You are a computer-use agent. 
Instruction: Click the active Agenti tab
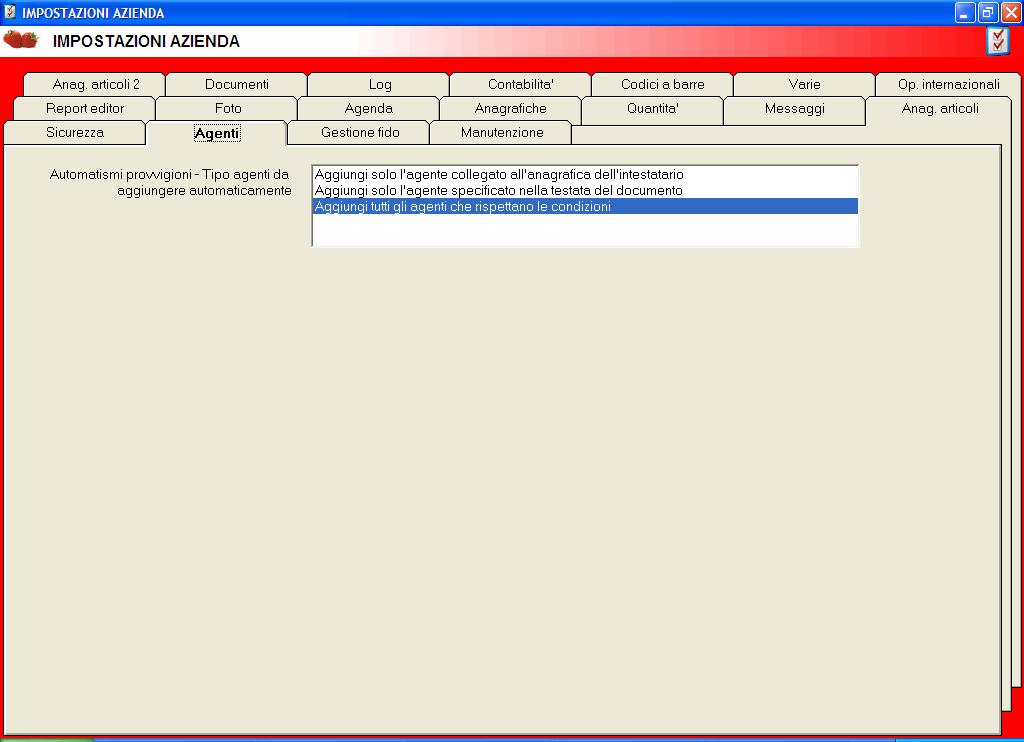point(217,133)
